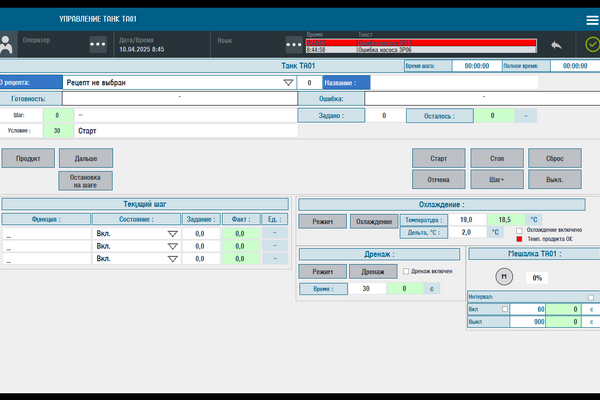Click the operator user profile icon

click(7, 45)
